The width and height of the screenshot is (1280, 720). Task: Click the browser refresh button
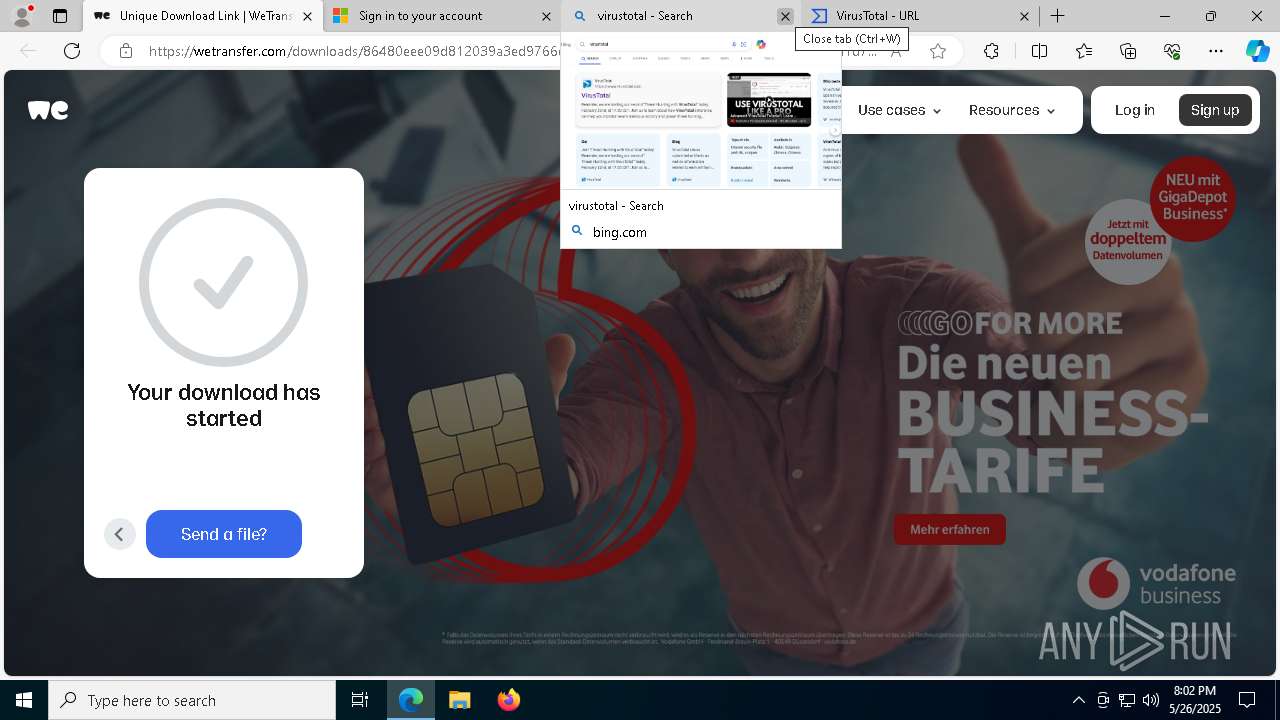pyautogui.click(x=72, y=51)
